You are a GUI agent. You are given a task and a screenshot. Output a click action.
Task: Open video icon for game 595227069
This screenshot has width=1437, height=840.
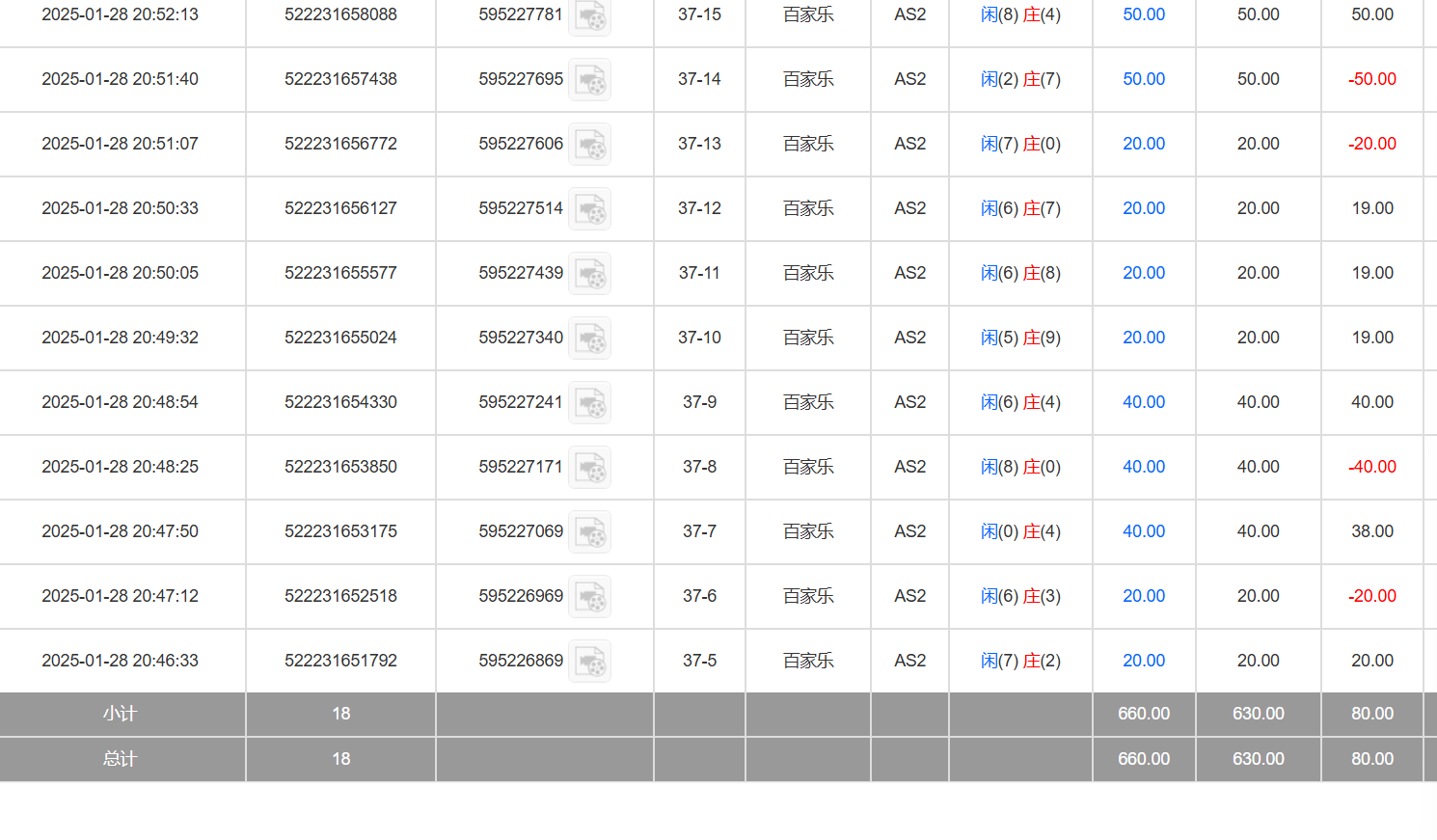click(x=589, y=532)
